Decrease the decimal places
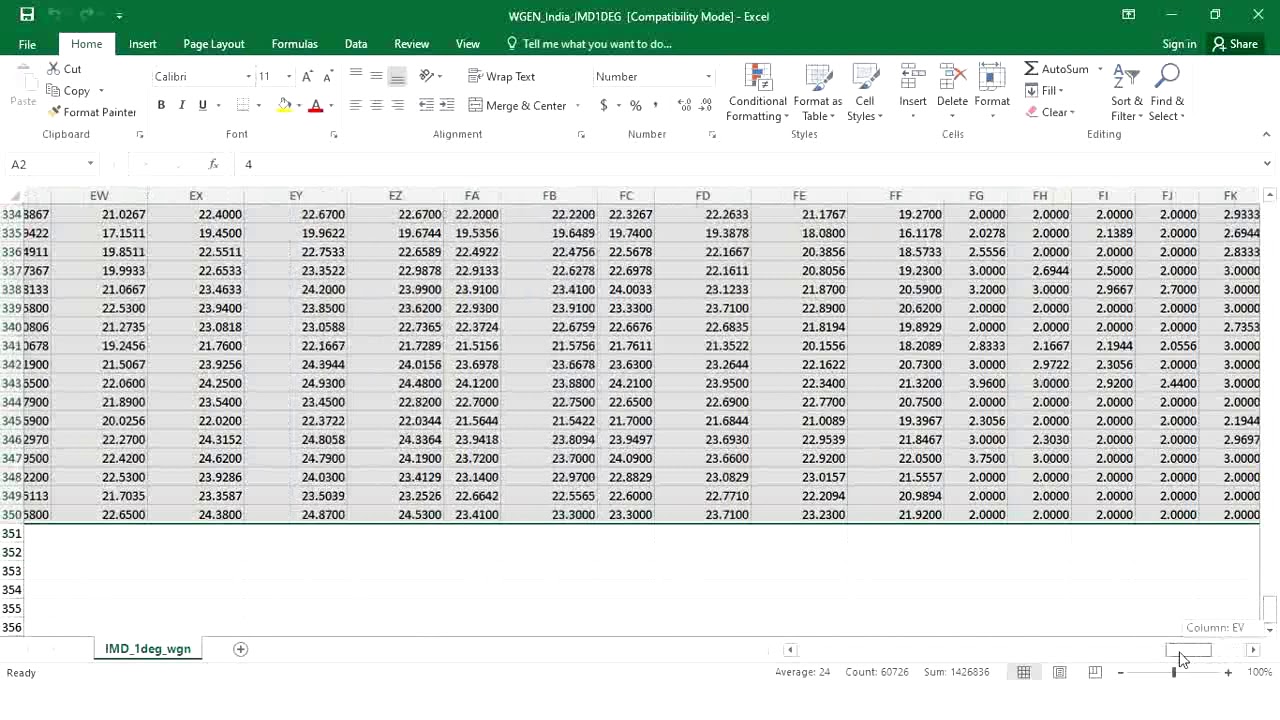Viewport: 1280px width, 720px height. [706, 105]
